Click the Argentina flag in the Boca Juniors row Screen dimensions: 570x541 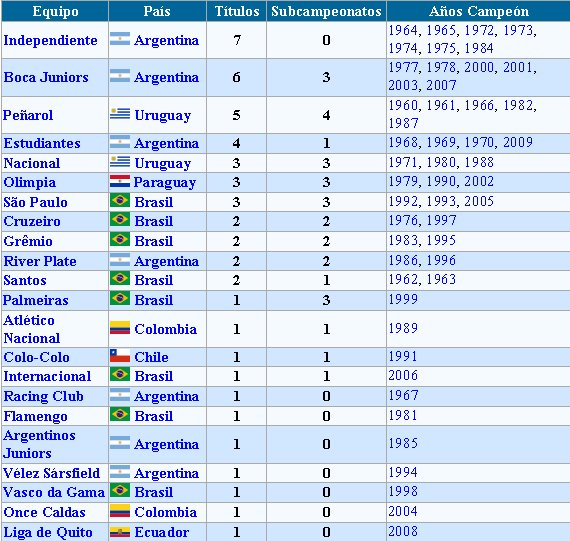click(x=120, y=76)
